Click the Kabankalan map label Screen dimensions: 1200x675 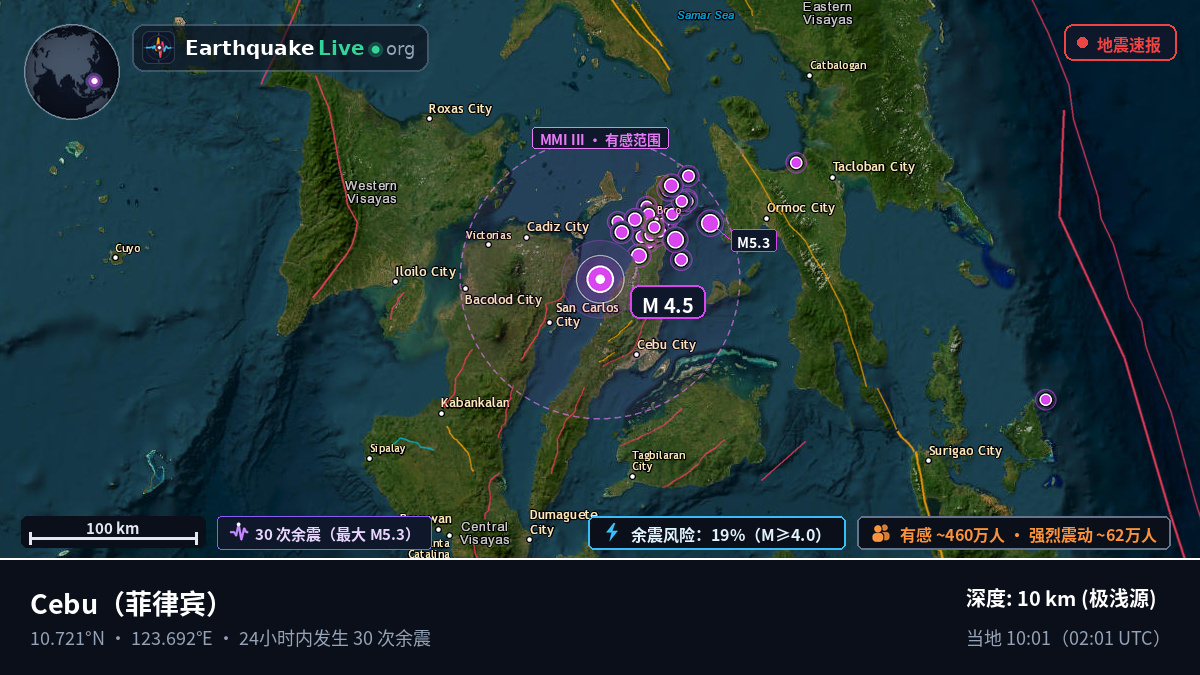(475, 403)
